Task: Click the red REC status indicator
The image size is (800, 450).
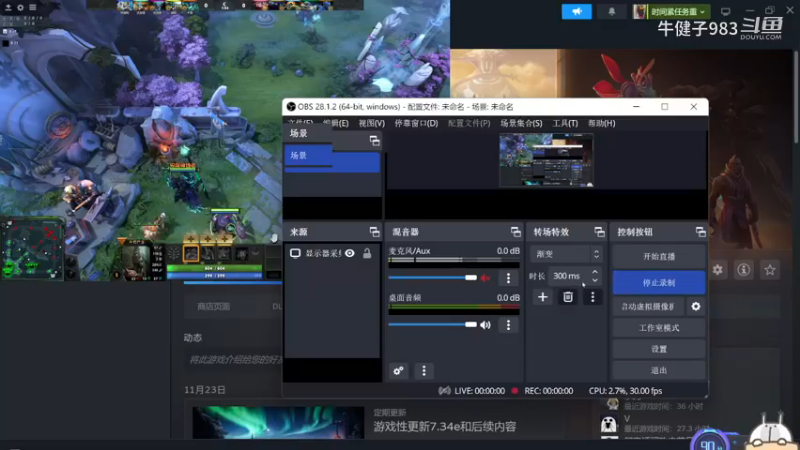Action: (515, 391)
